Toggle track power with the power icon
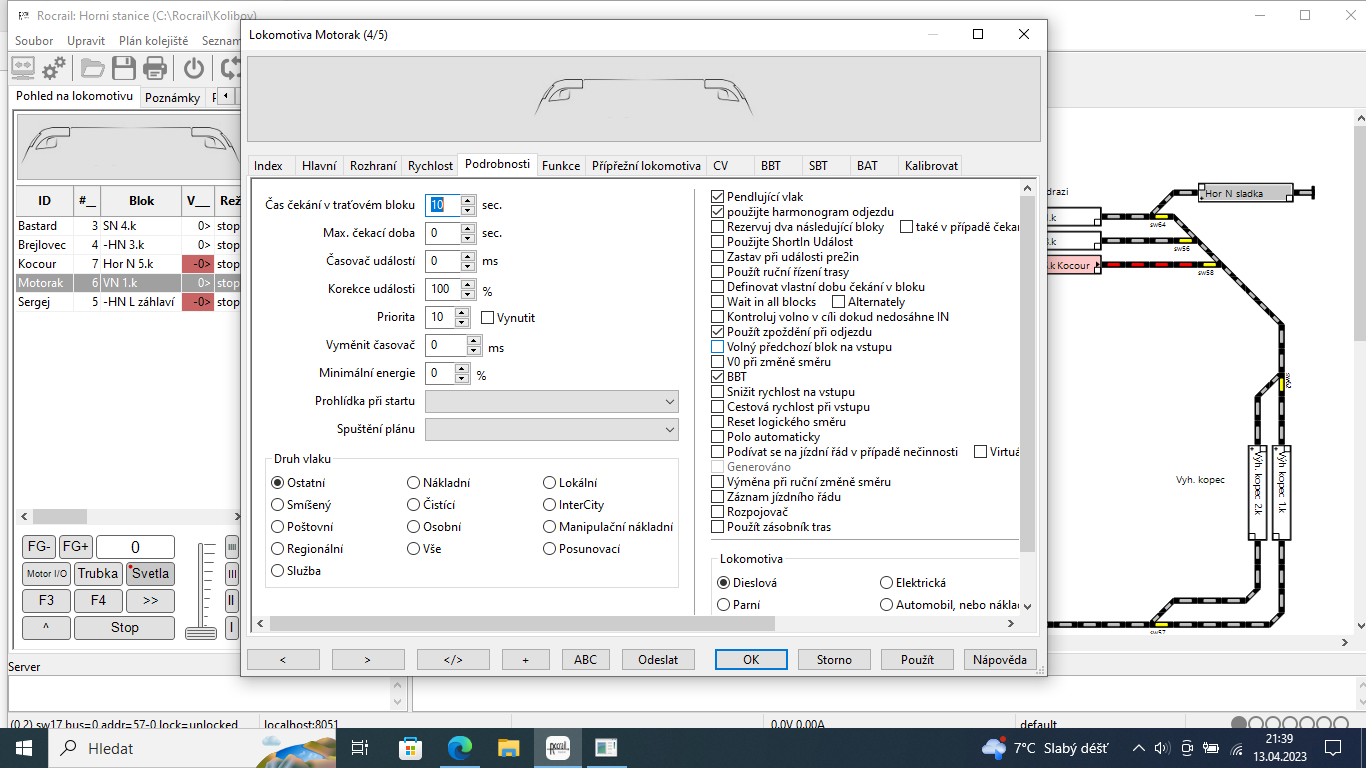The height and width of the screenshot is (768, 1366). pos(194,68)
